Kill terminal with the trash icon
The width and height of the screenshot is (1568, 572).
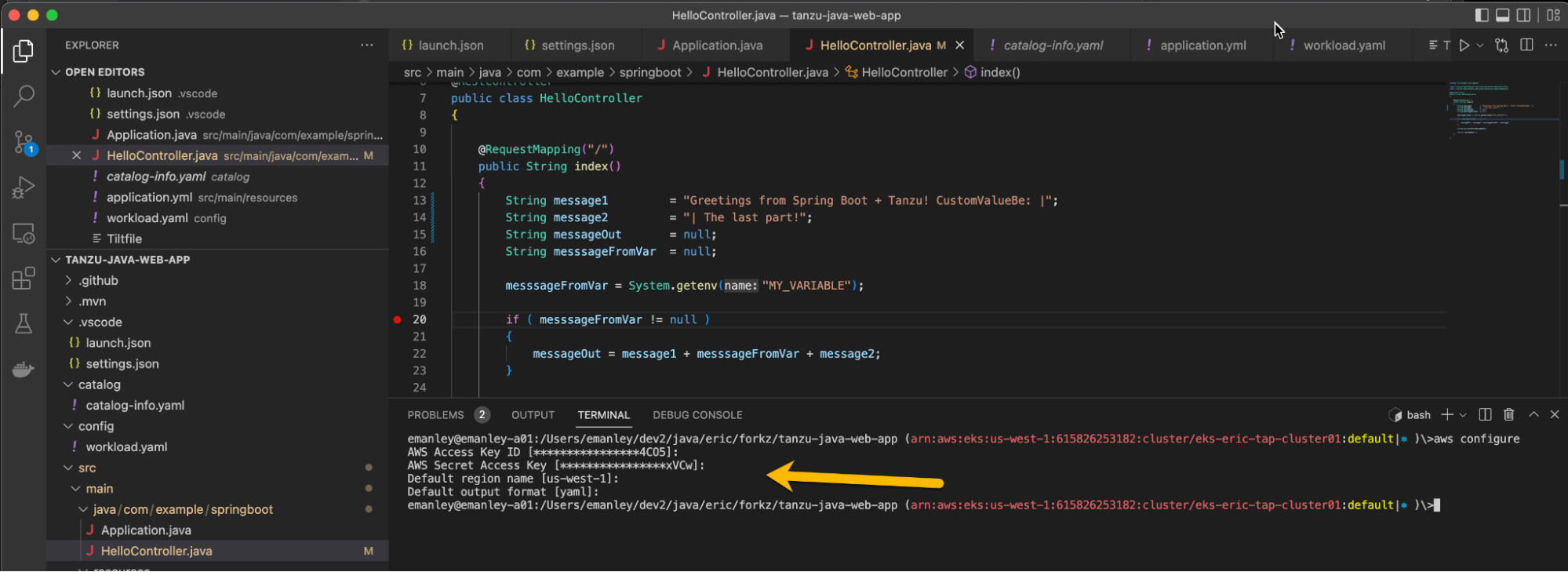coord(1508,414)
